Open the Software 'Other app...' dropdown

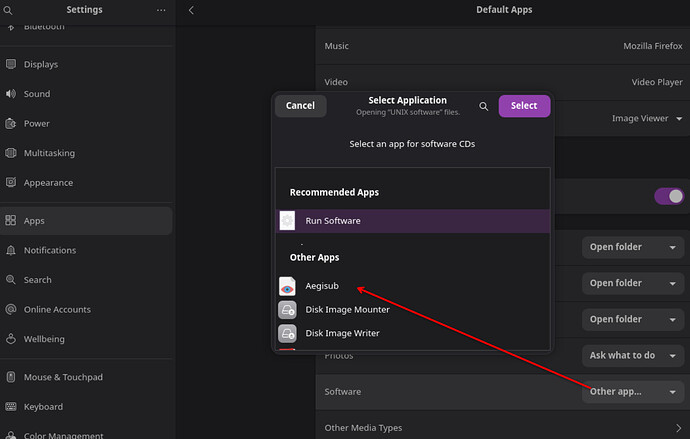(632, 391)
